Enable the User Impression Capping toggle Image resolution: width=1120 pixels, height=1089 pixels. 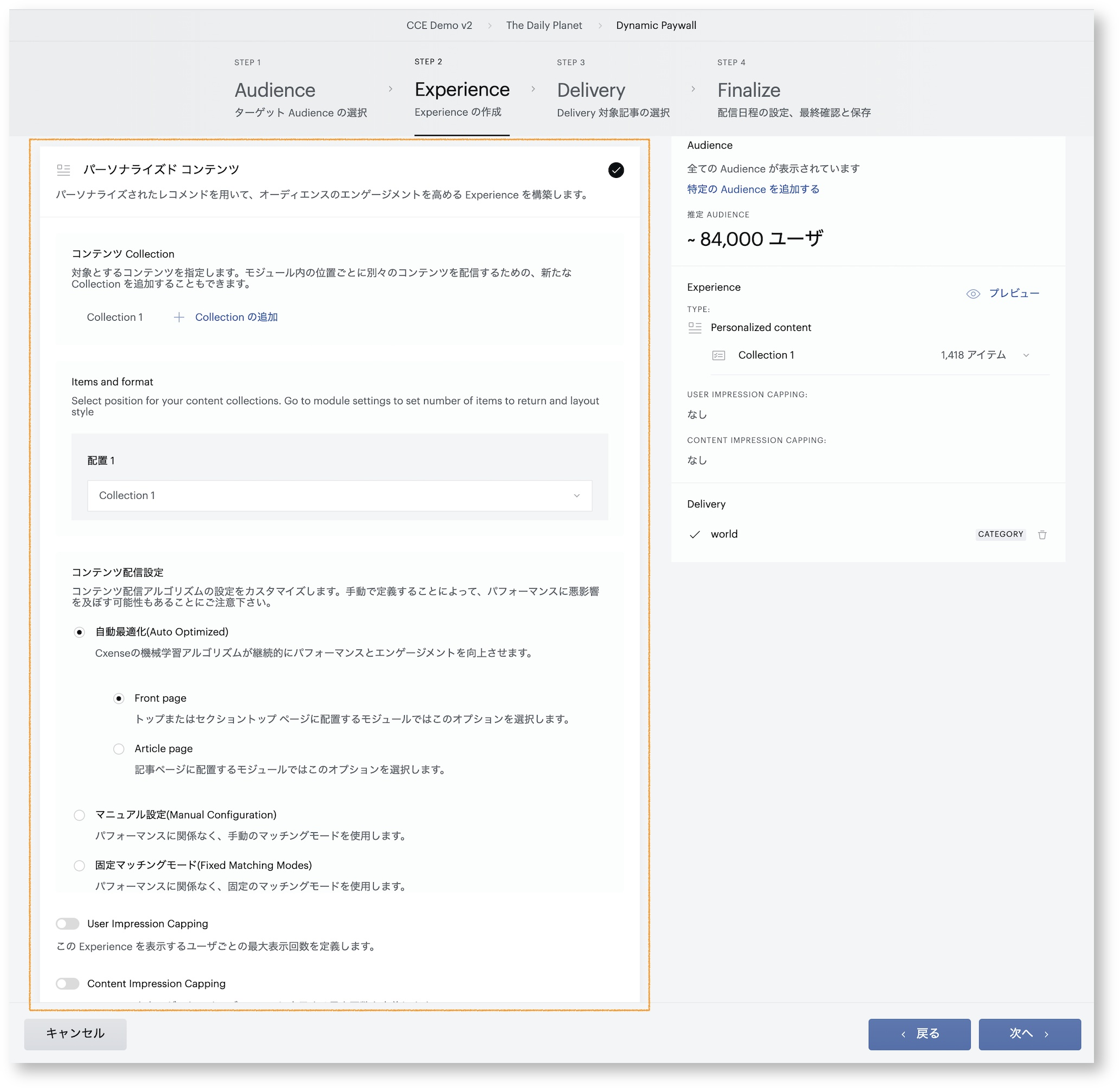[x=67, y=924]
